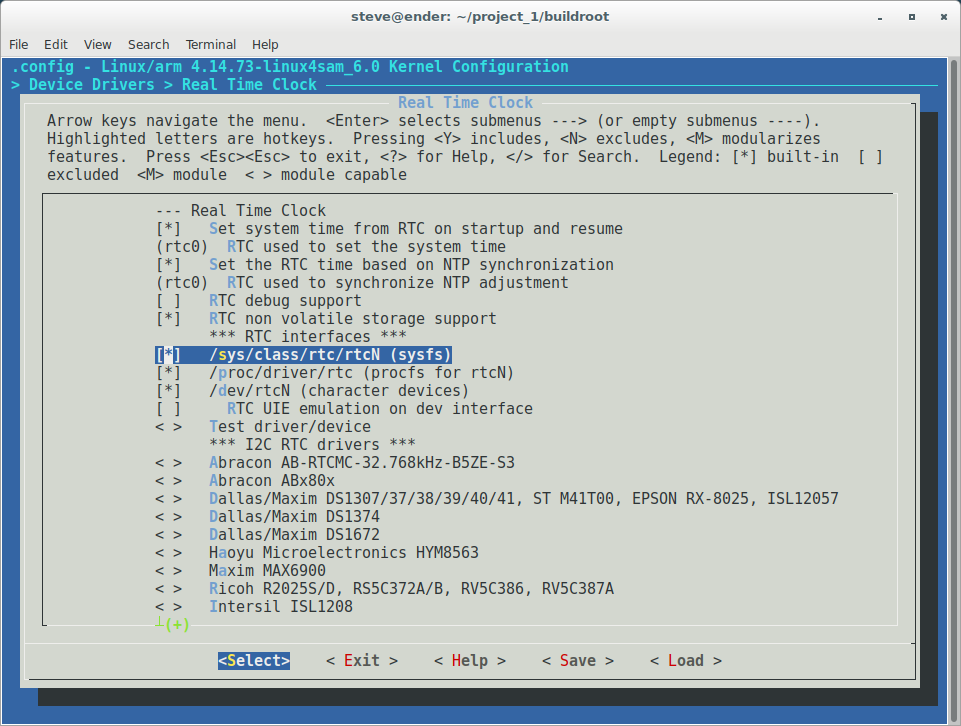Click the Exit button
961x726 pixels.
point(361,661)
